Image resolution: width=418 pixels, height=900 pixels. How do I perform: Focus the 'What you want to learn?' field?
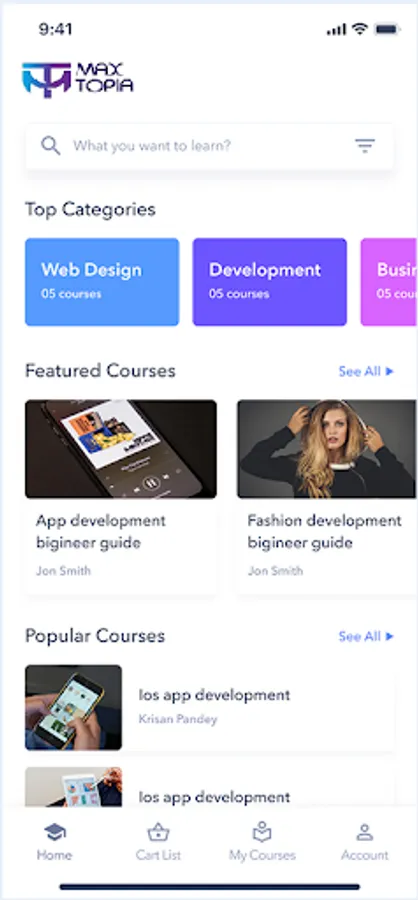click(209, 146)
